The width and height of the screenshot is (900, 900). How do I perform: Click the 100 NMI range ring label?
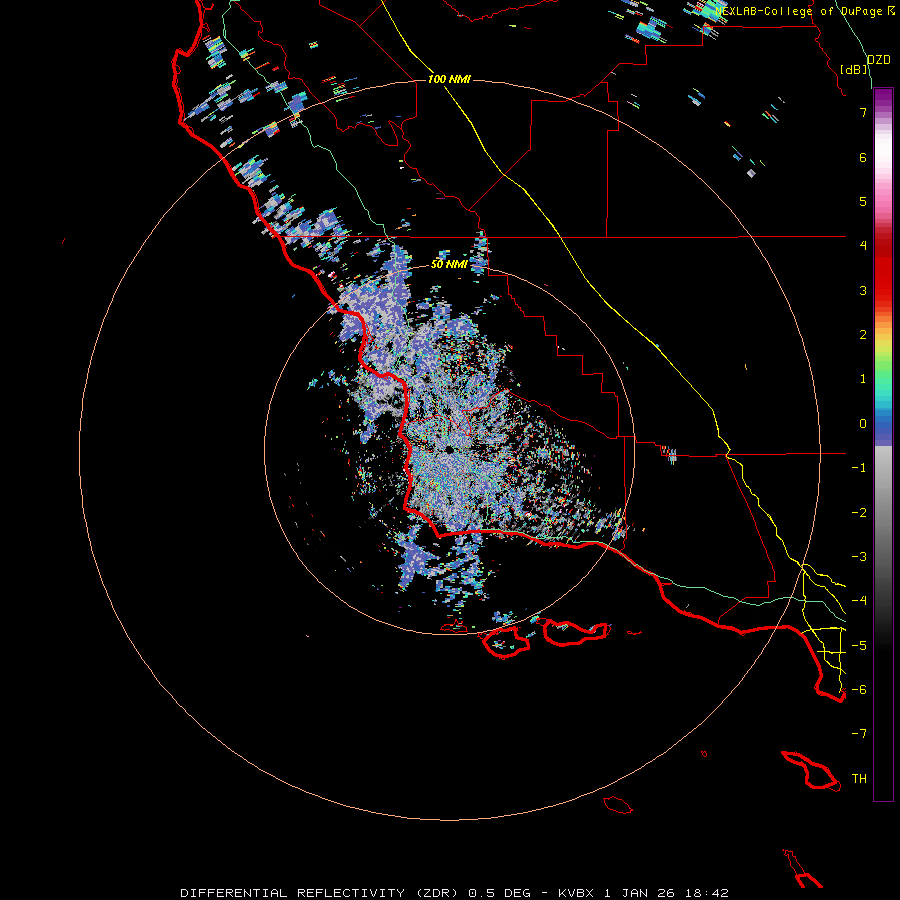click(449, 79)
